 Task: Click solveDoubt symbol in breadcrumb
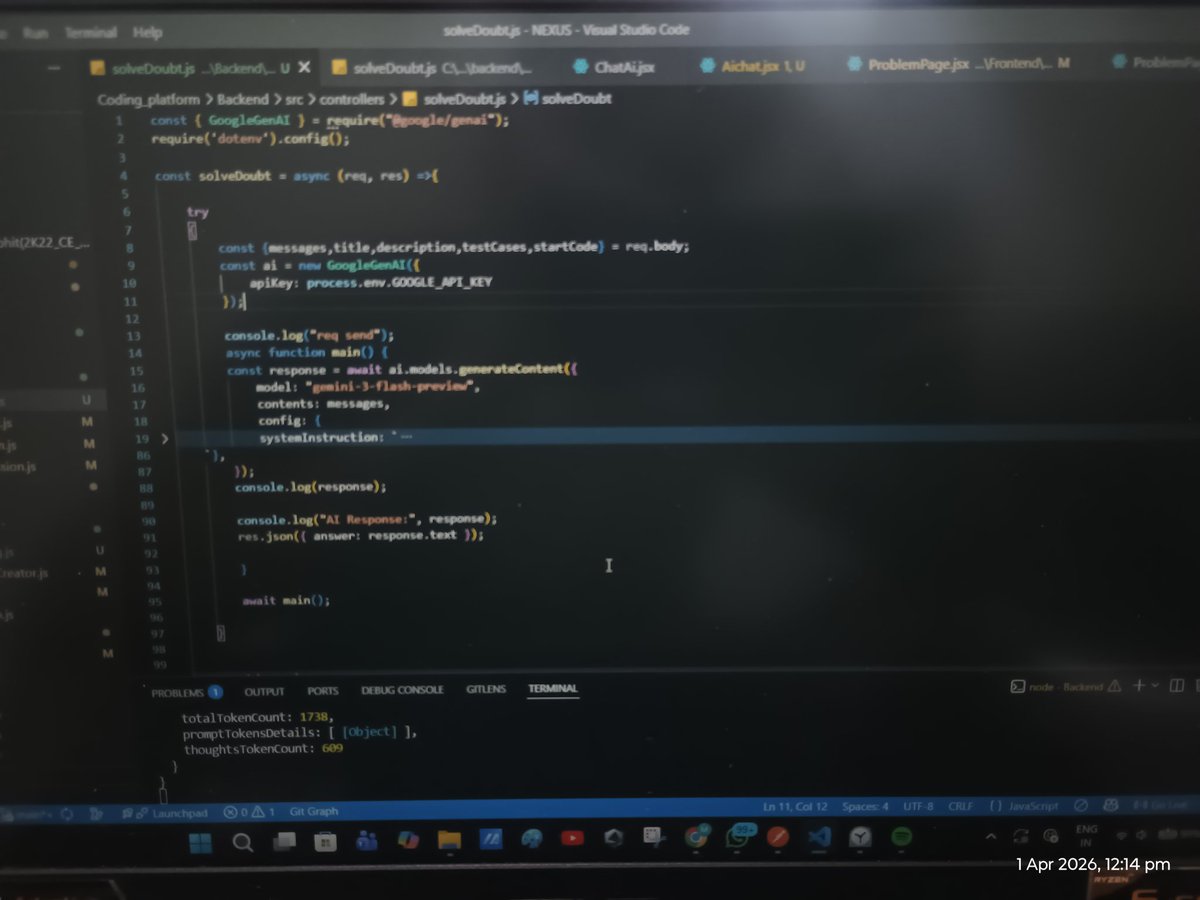567,99
